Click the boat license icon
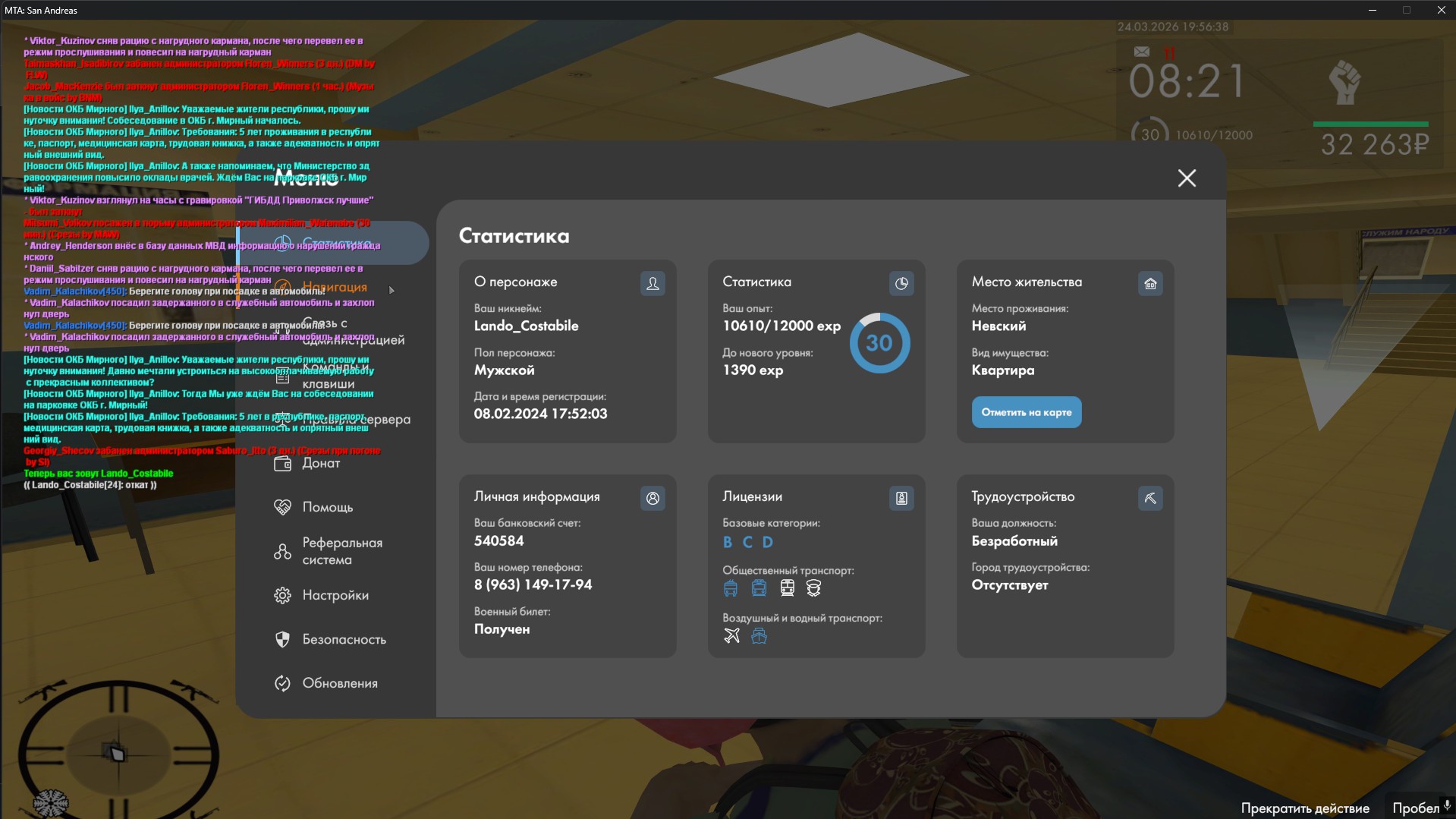1456x819 pixels. [x=759, y=636]
